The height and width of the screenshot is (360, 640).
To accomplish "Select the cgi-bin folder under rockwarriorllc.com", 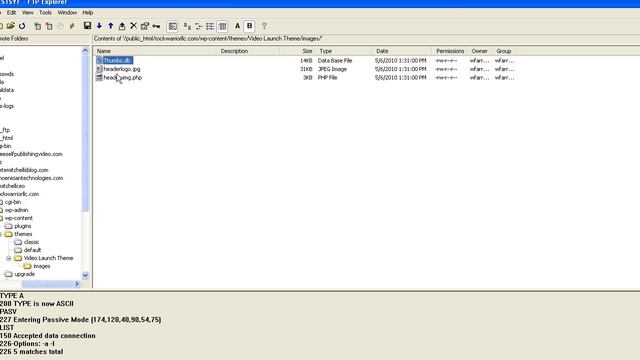I will click(x=13, y=202).
